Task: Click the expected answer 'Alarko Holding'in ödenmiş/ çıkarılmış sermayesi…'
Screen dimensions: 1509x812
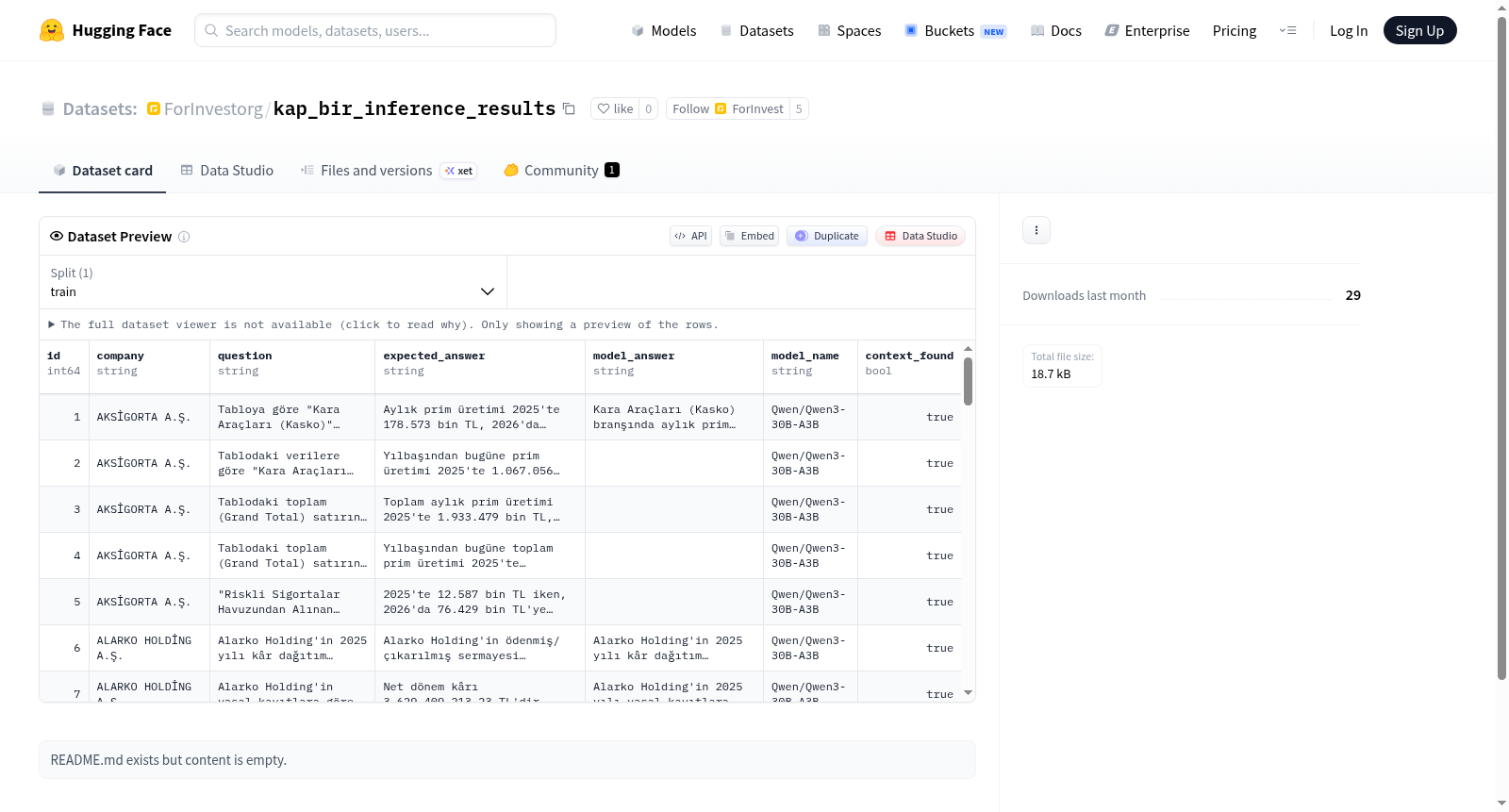Action: point(480,648)
